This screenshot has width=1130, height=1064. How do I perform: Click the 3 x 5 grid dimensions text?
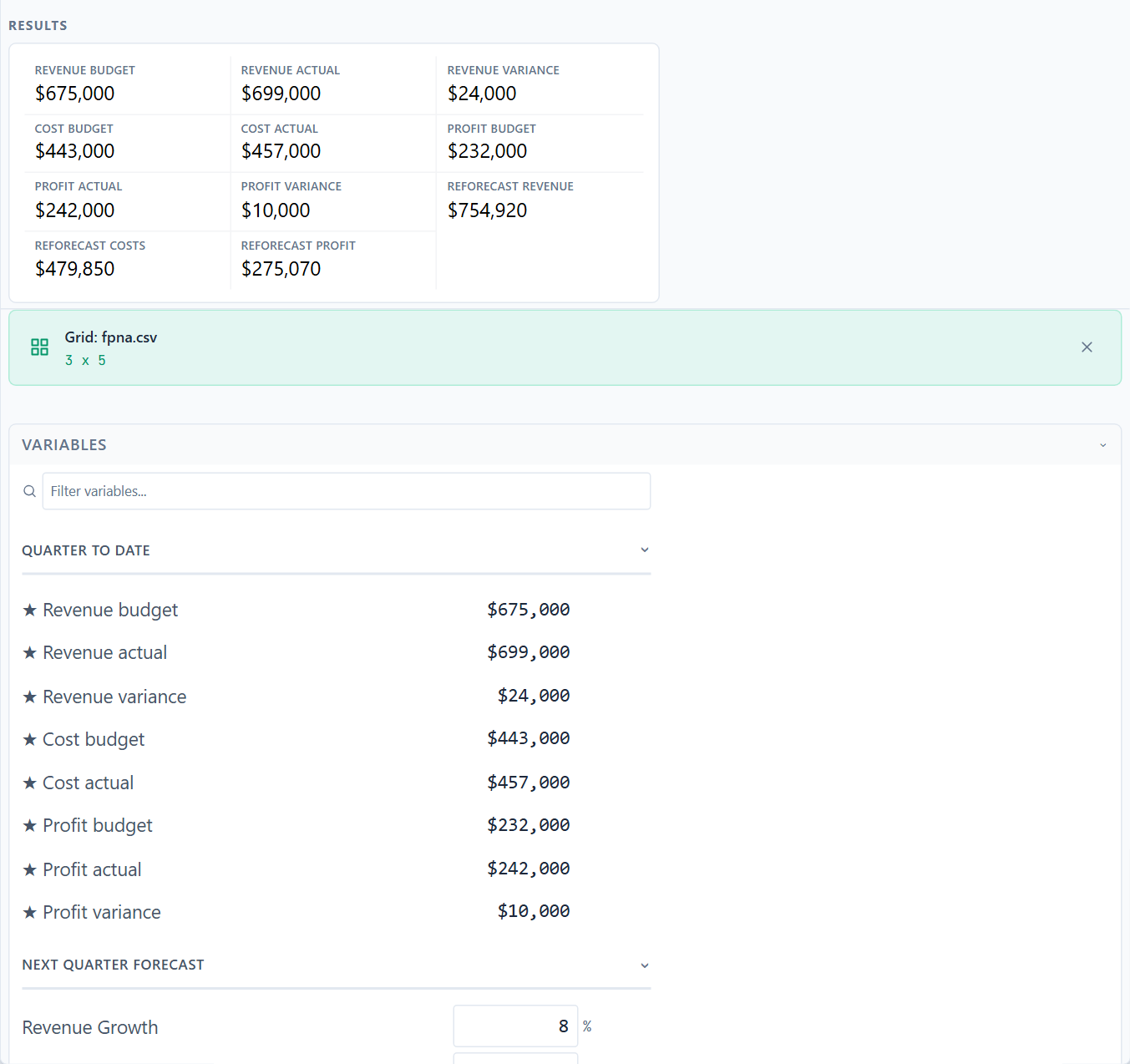coord(85,361)
